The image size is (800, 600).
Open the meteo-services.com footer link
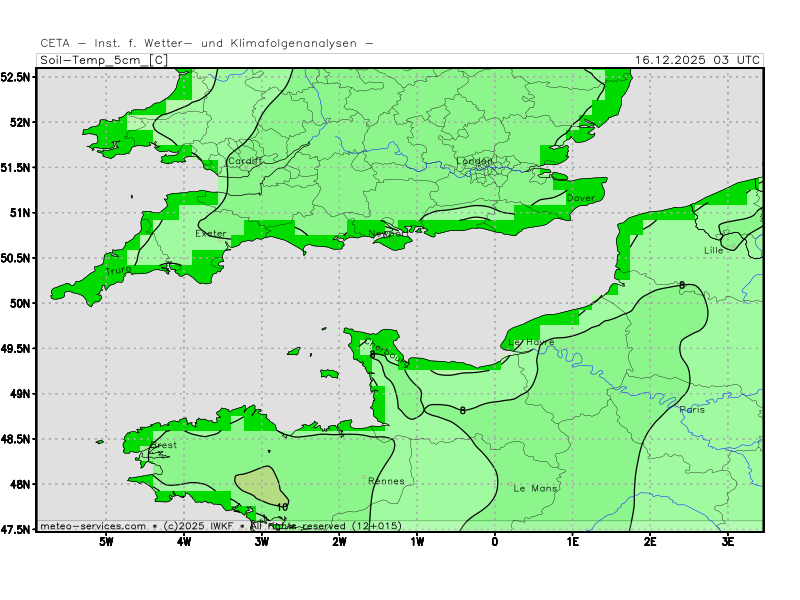tap(93, 525)
